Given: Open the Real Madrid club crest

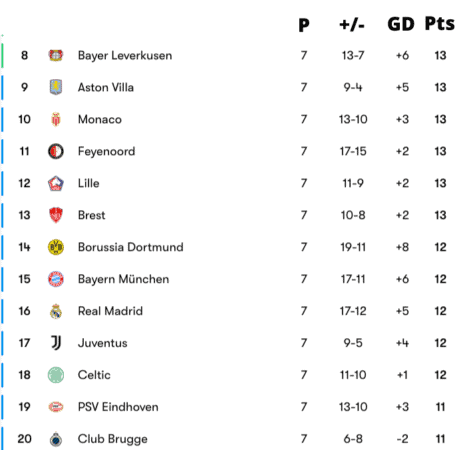Looking at the screenshot, I should 56,311.
